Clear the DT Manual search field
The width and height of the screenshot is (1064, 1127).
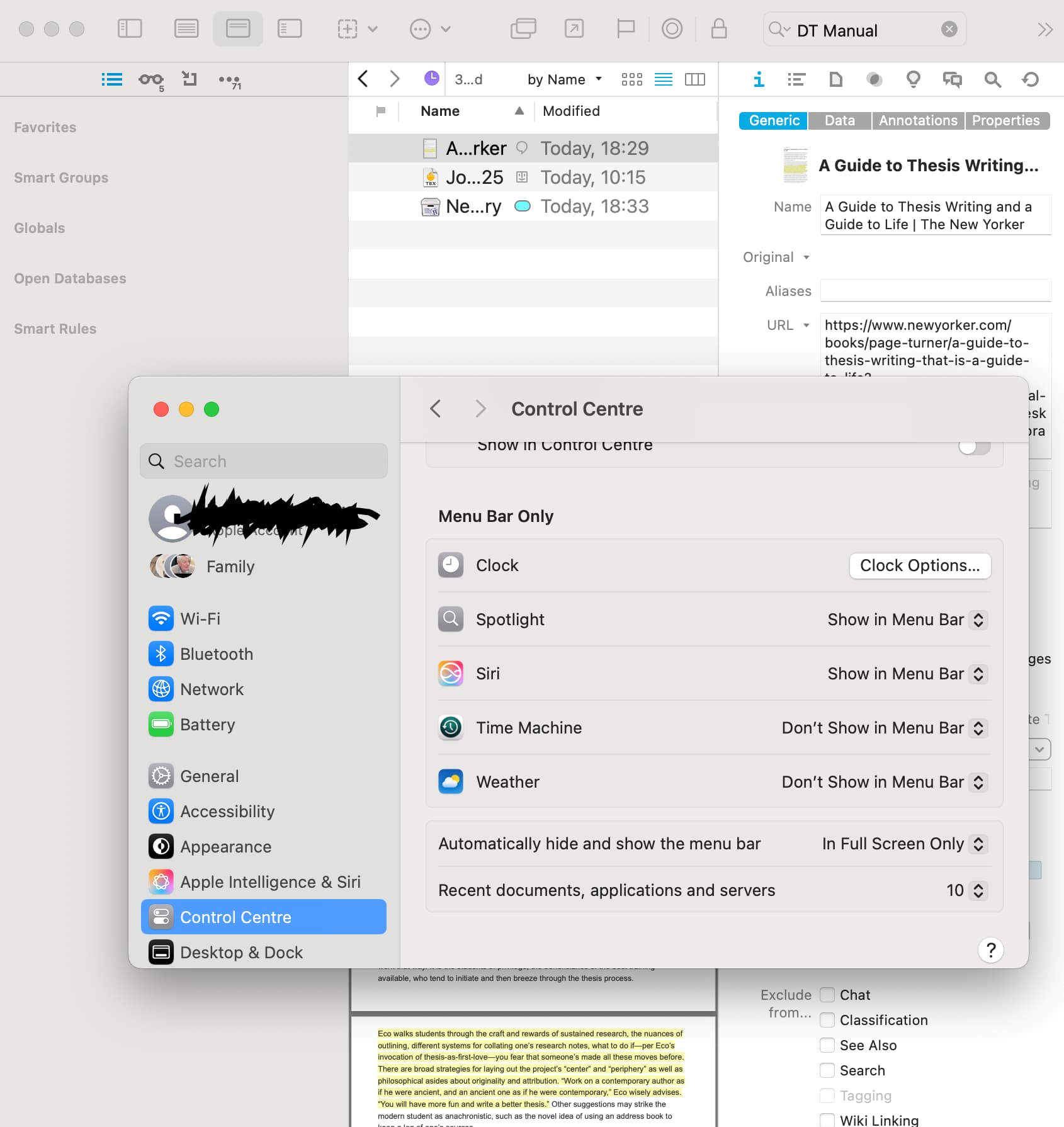pyautogui.click(x=949, y=29)
